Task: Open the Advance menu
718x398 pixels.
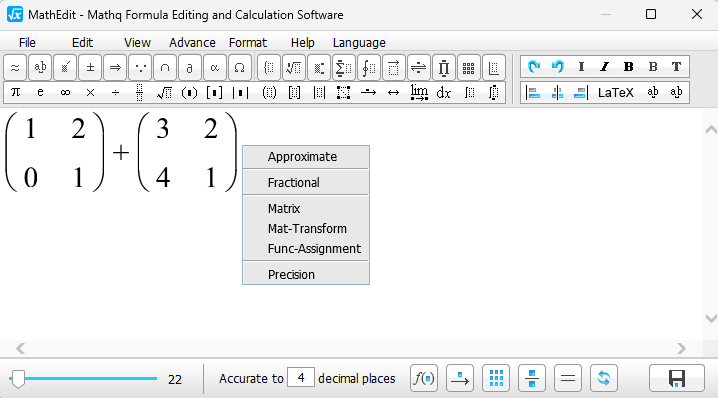Action: [x=192, y=43]
